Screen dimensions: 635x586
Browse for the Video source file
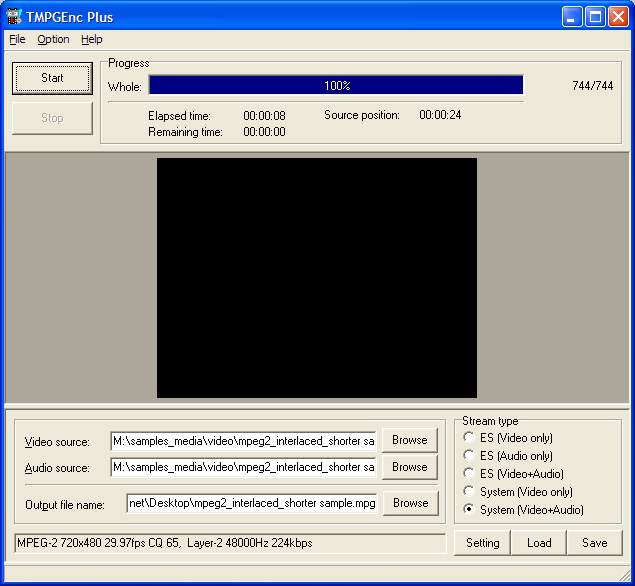pos(409,440)
